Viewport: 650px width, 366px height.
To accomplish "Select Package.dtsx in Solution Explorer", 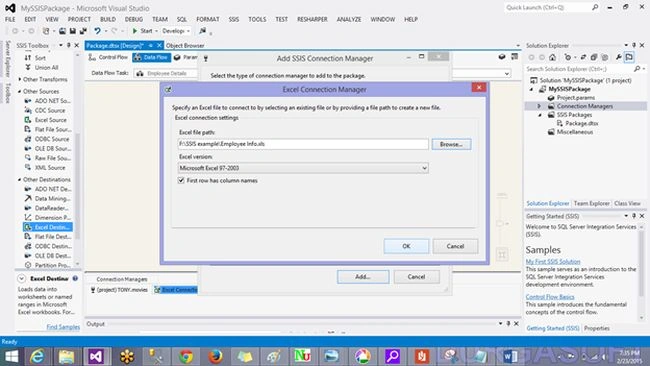I will pos(577,124).
